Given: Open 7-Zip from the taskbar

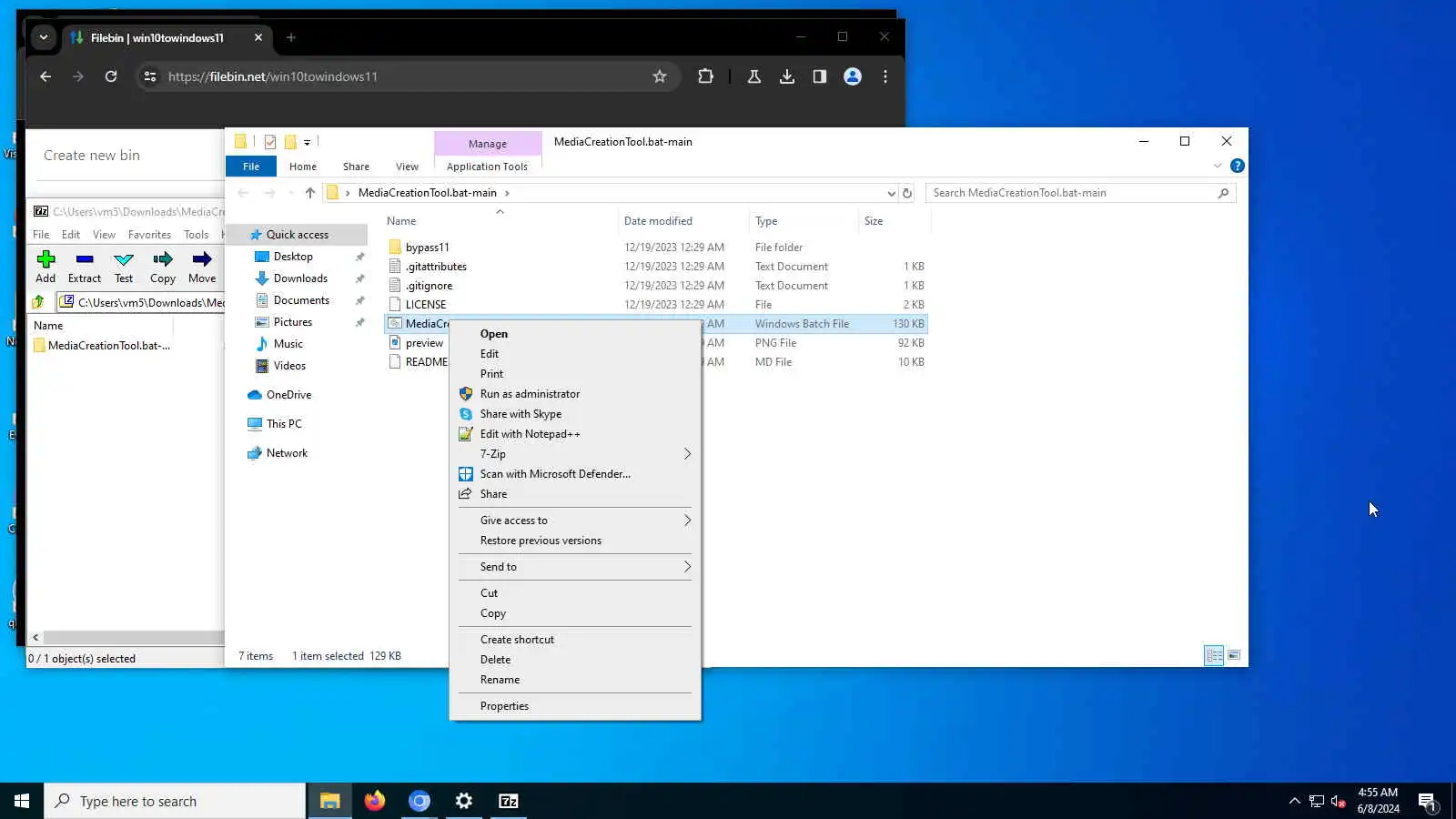Looking at the screenshot, I should tap(509, 801).
